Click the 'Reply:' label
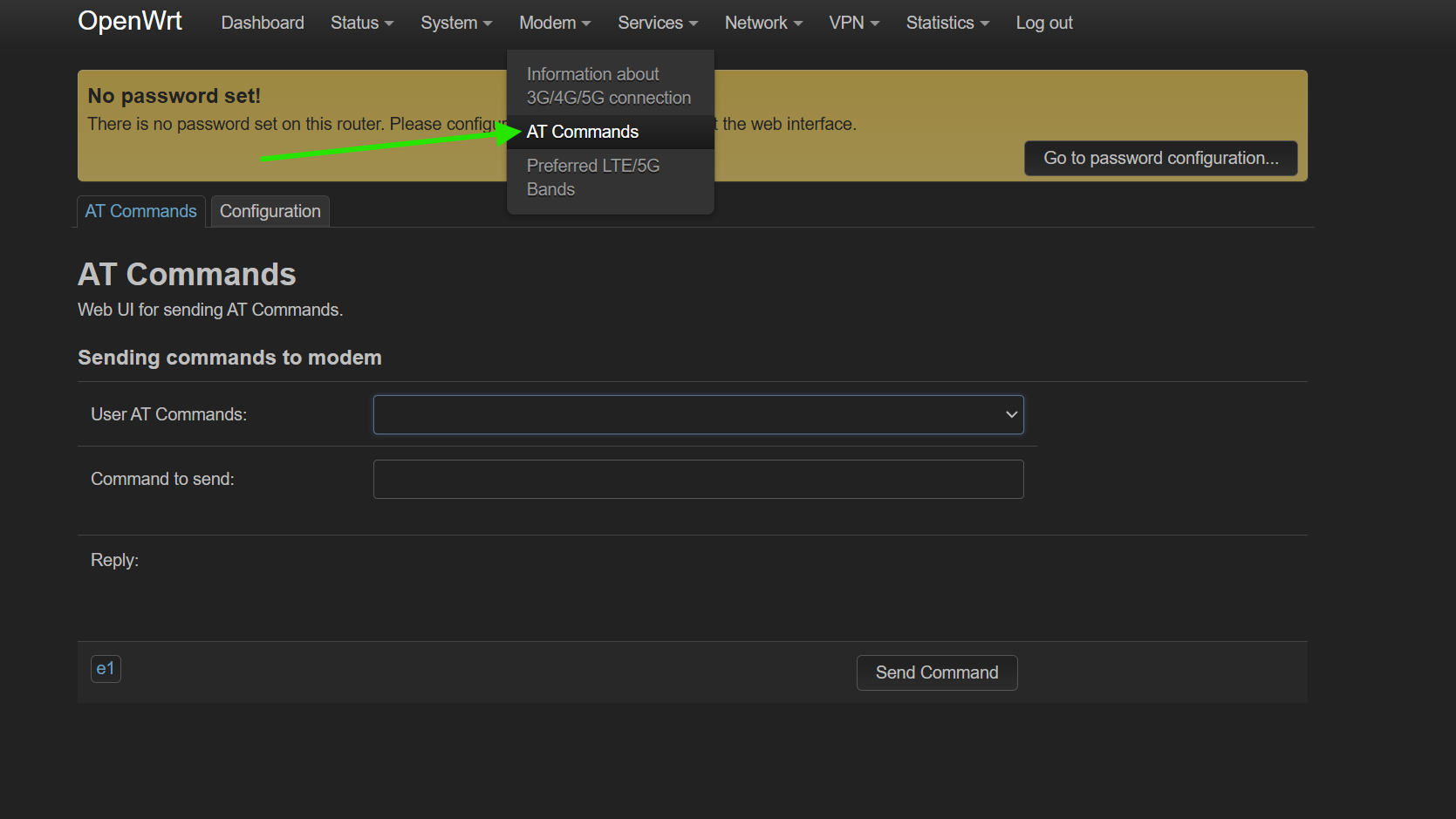 coord(115,560)
